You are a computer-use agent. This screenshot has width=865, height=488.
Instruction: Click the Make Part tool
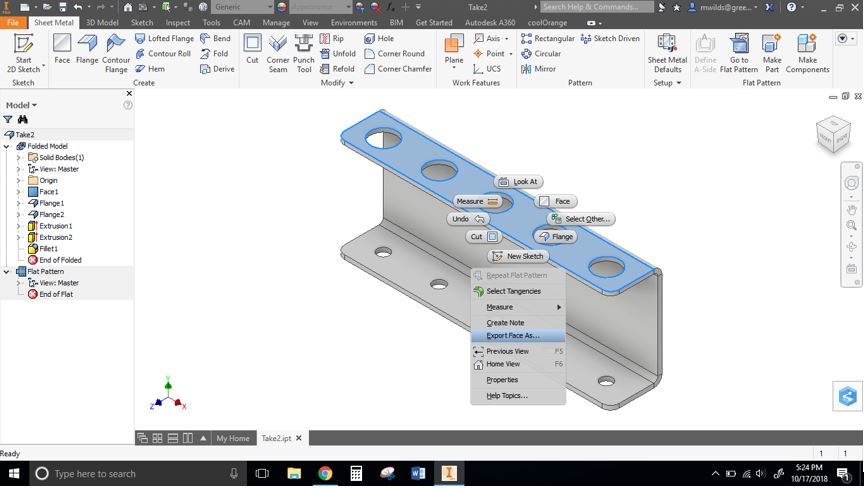772,53
